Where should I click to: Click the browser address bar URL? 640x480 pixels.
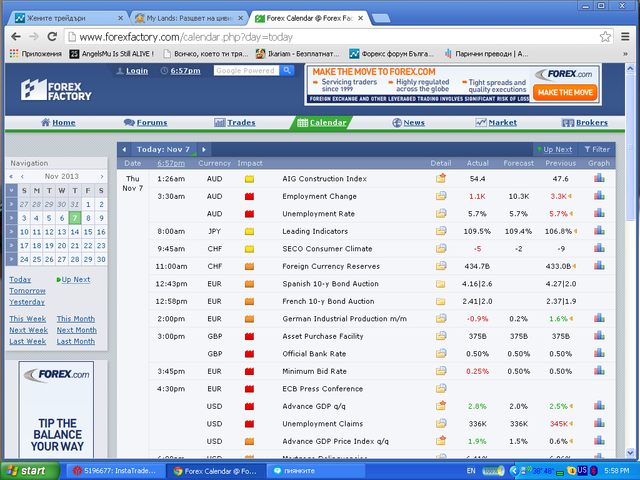(x=186, y=37)
